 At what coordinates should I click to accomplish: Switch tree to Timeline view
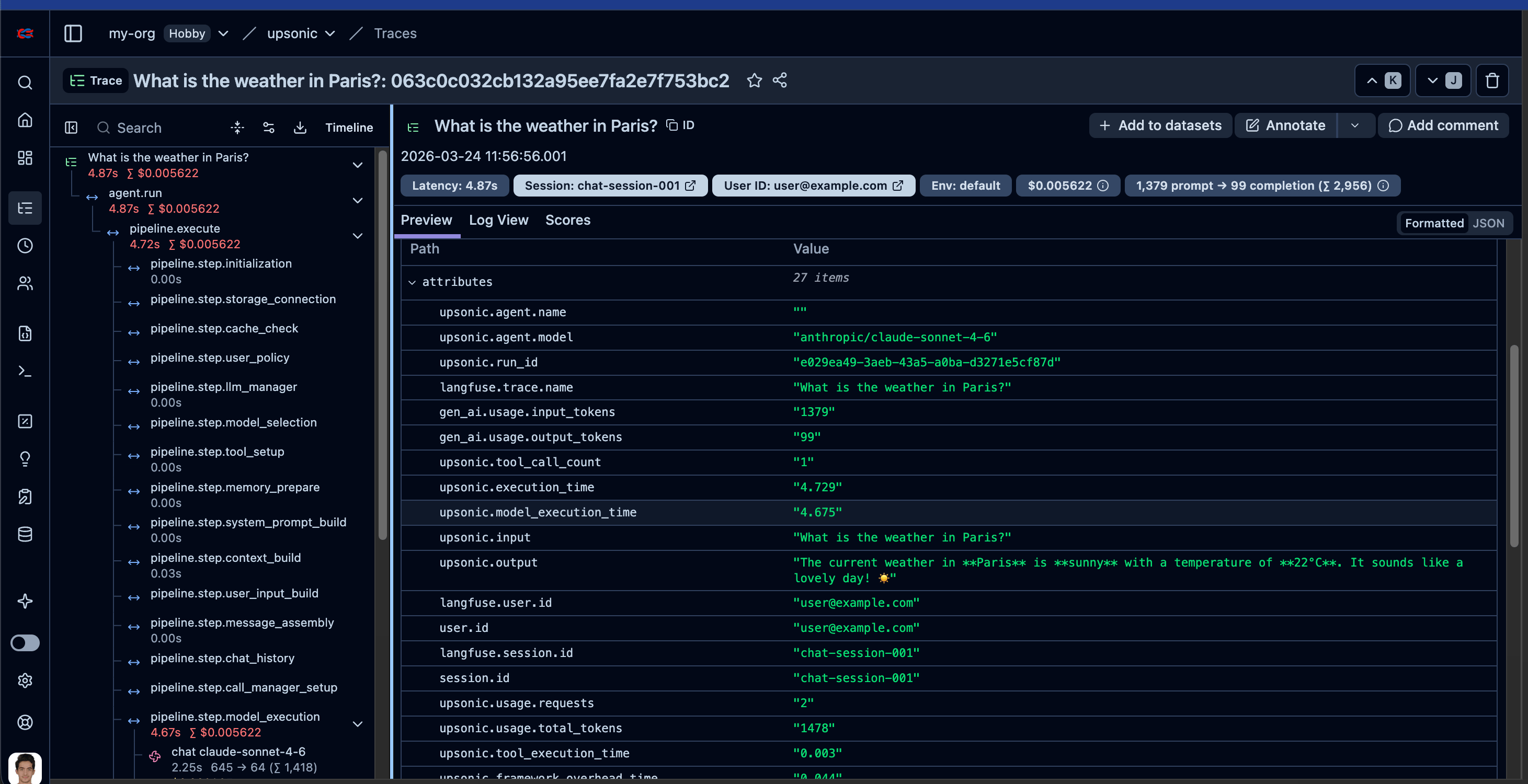pos(349,128)
